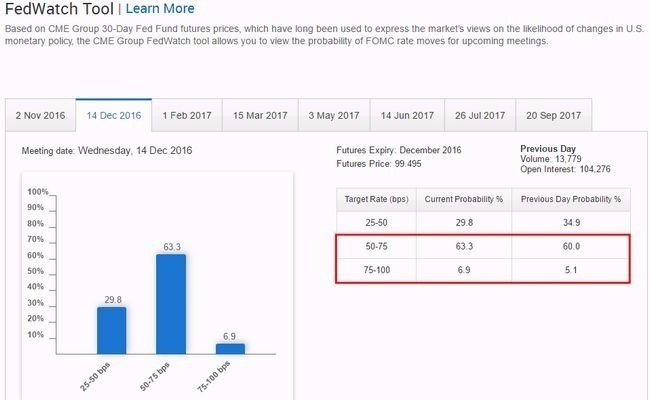
Task: Click the 29.8 current probability table cell
Action: tap(464, 223)
